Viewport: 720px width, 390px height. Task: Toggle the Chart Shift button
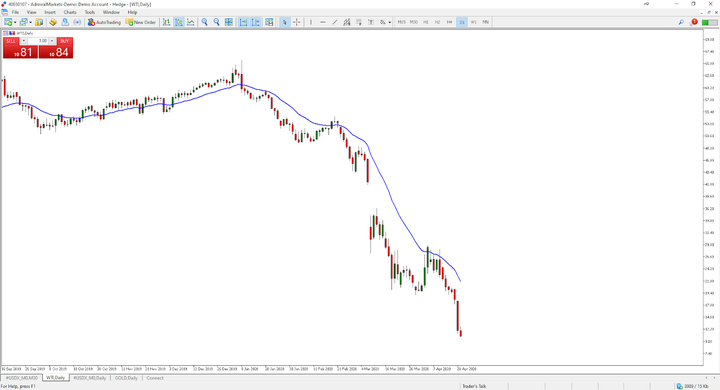[255, 22]
